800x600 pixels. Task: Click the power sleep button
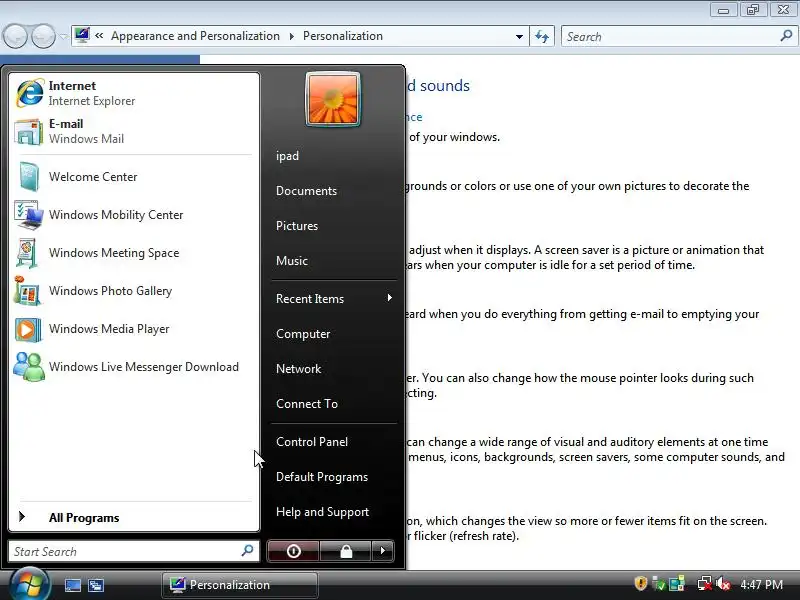pyautogui.click(x=293, y=551)
